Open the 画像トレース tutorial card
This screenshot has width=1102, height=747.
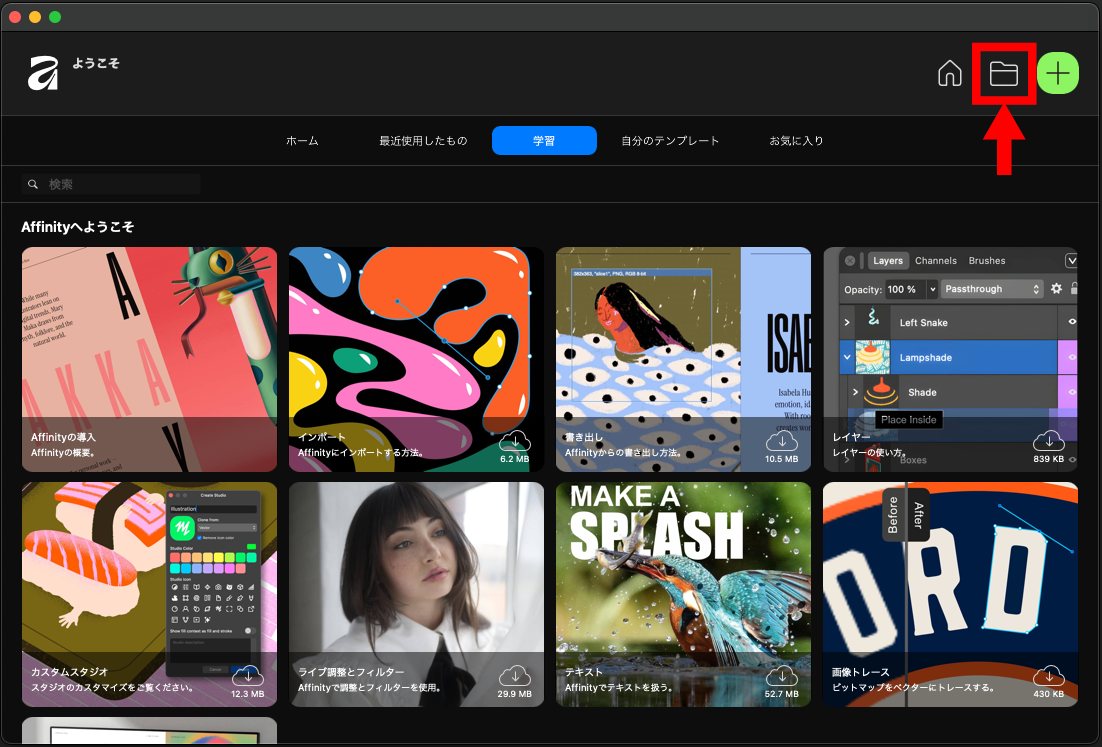[950, 594]
